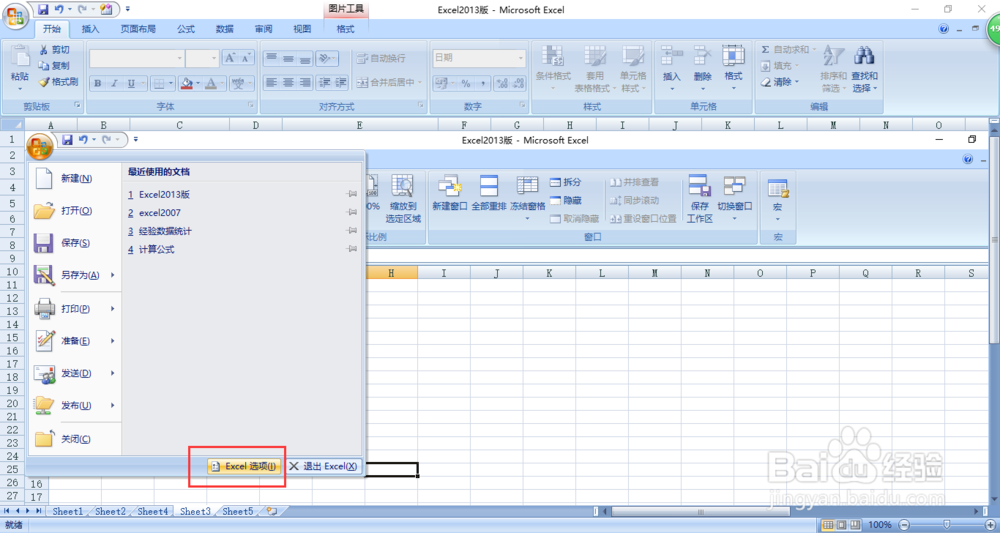The image size is (1000, 533).
Task: Select column header H in the inner sheet
Action: [x=391, y=273]
